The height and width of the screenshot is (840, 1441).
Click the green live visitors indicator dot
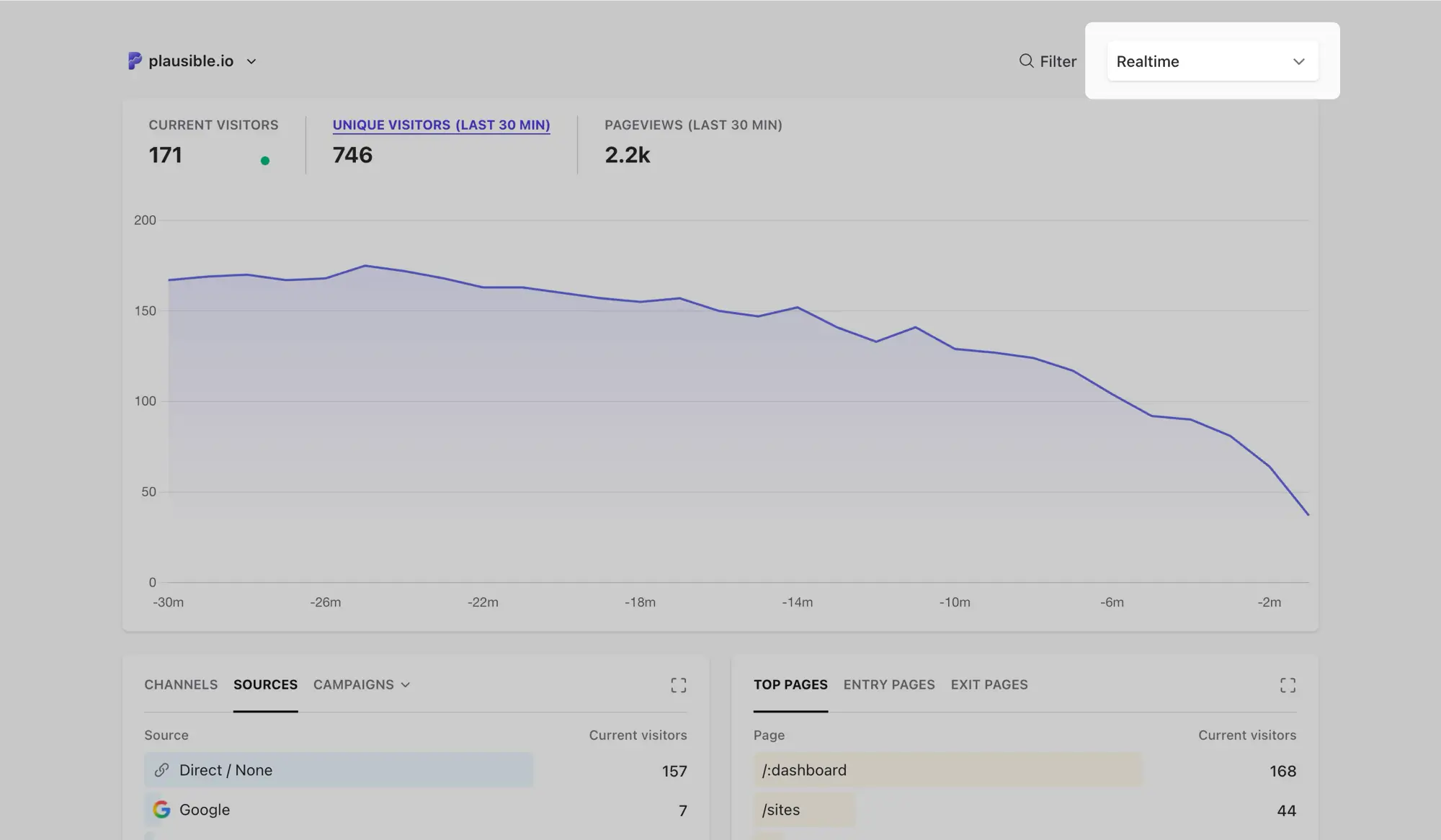click(265, 160)
